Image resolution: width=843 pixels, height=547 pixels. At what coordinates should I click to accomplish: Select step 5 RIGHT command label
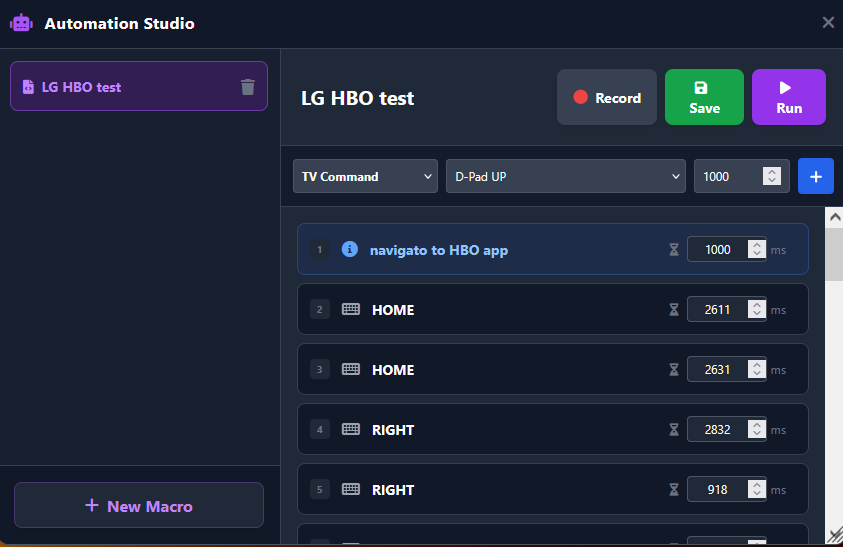(393, 490)
